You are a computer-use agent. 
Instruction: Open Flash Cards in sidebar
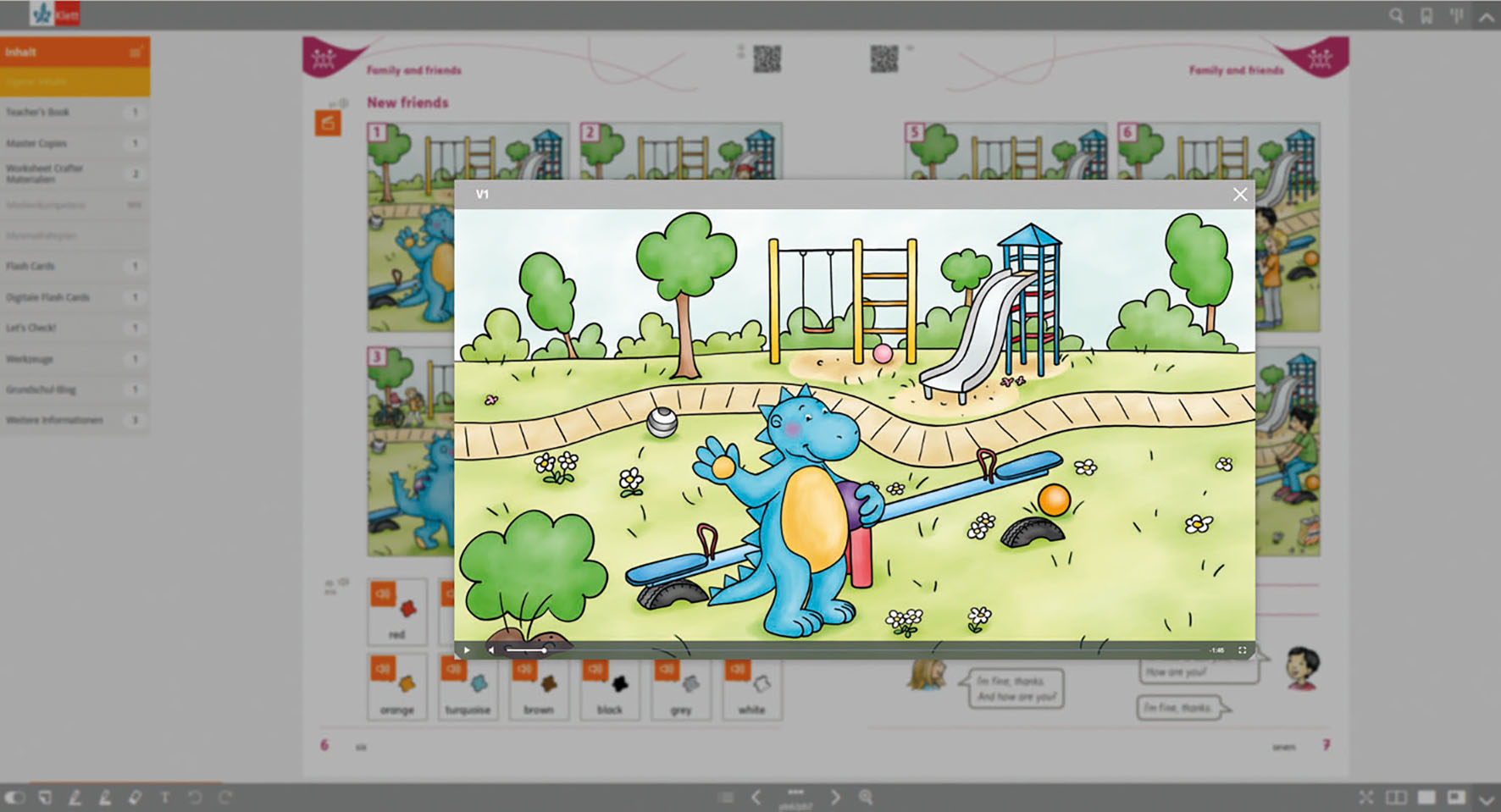pos(75,266)
